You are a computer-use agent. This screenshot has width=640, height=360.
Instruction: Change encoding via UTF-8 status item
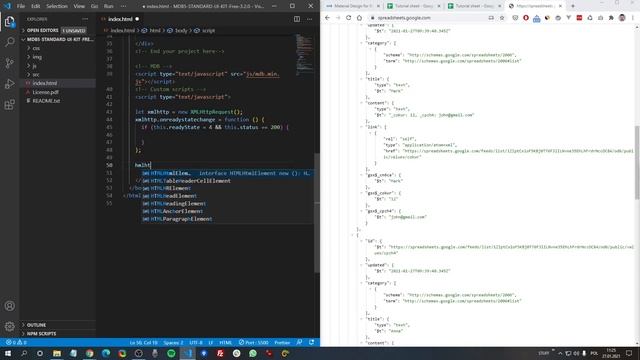[x=196, y=342]
